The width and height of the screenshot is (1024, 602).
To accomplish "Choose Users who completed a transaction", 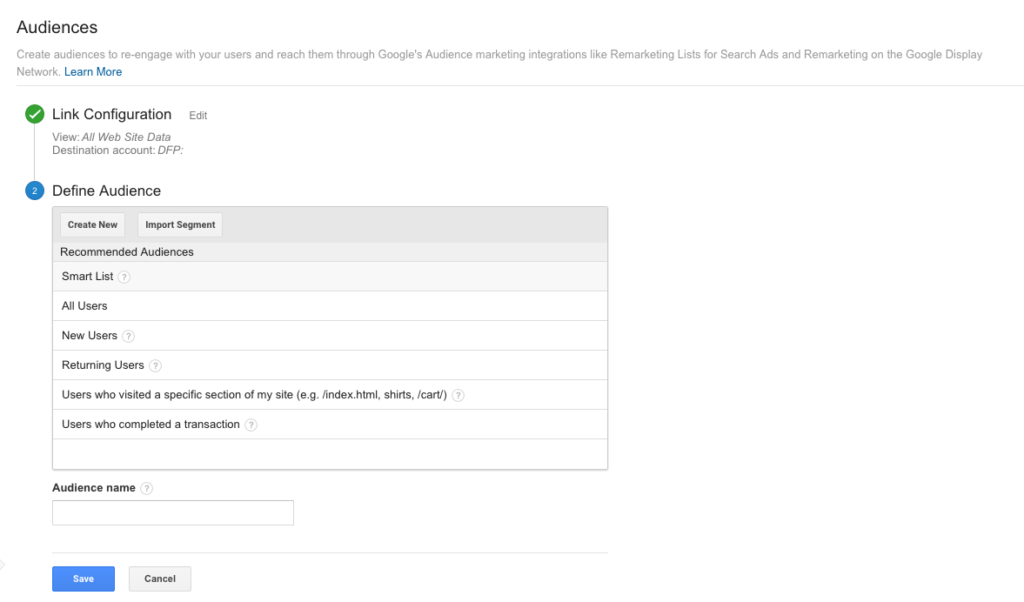I will point(151,424).
